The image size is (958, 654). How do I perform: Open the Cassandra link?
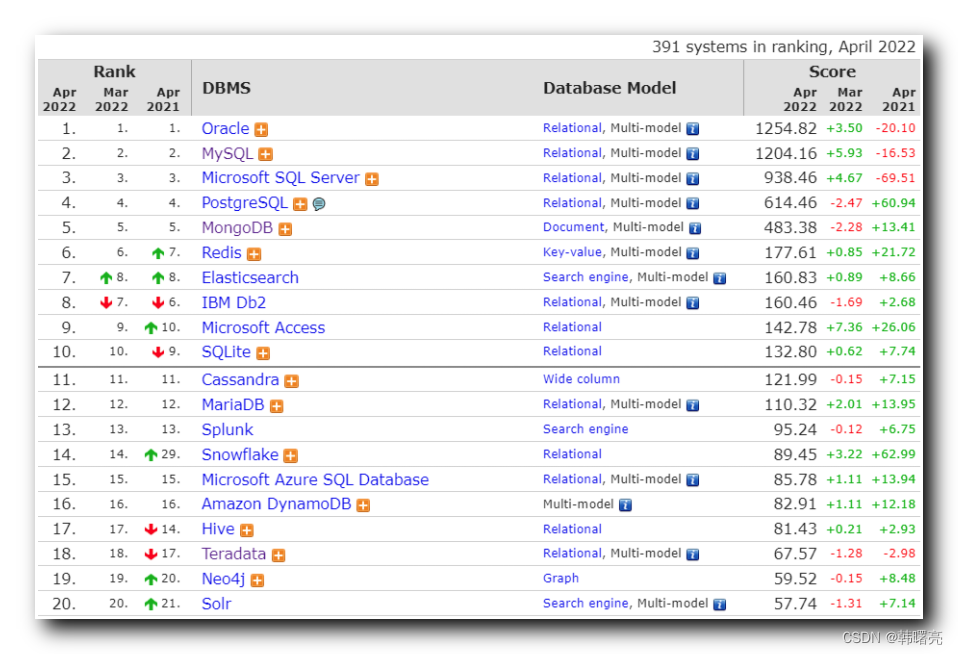coord(240,380)
